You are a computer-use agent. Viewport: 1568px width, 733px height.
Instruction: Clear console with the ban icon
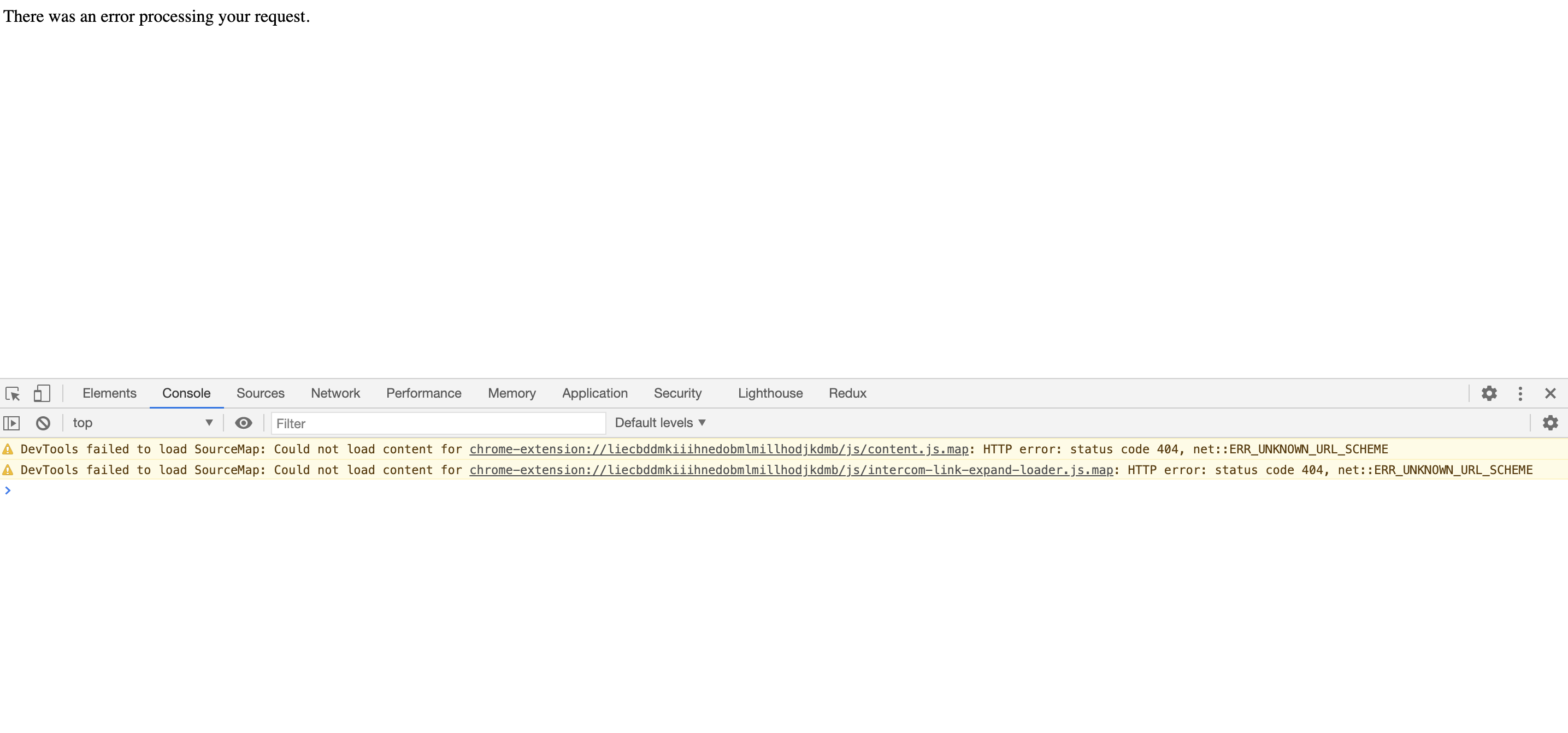[43, 423]
